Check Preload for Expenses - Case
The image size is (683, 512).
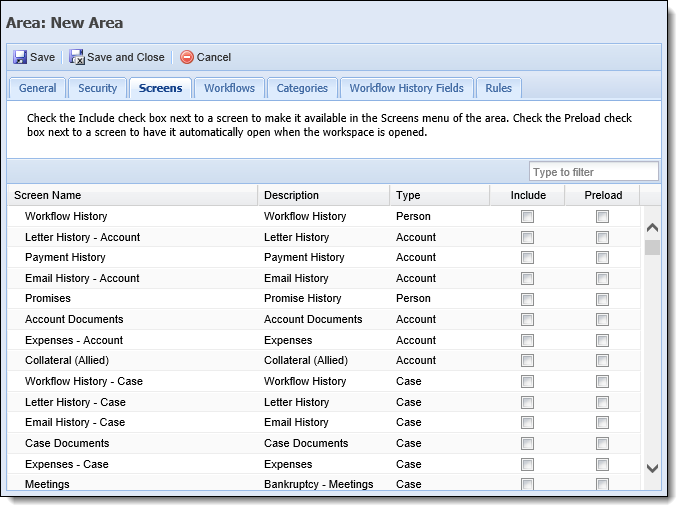tap(602, 465)
